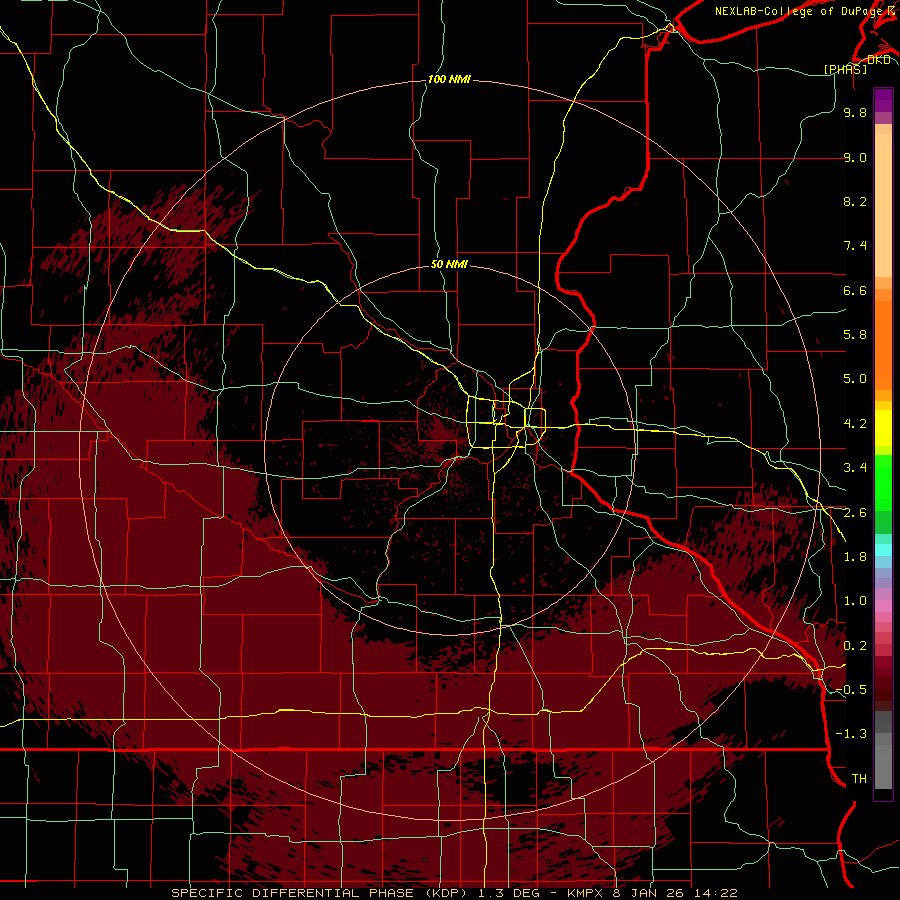Click the 2.6 scale label
The width and height of the screenshot is (900, 900).
click(855, 513)
